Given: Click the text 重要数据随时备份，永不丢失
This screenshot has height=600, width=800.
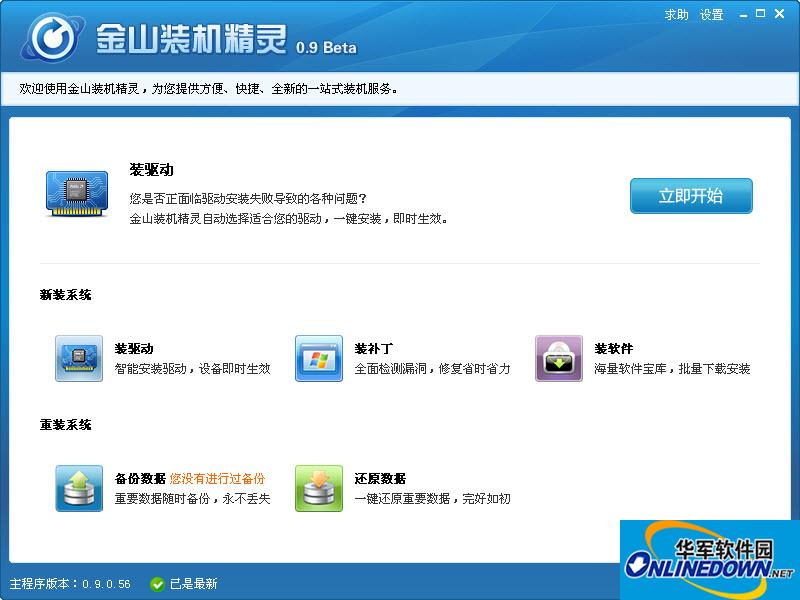Looking at the screenshot, I should 192,498.
